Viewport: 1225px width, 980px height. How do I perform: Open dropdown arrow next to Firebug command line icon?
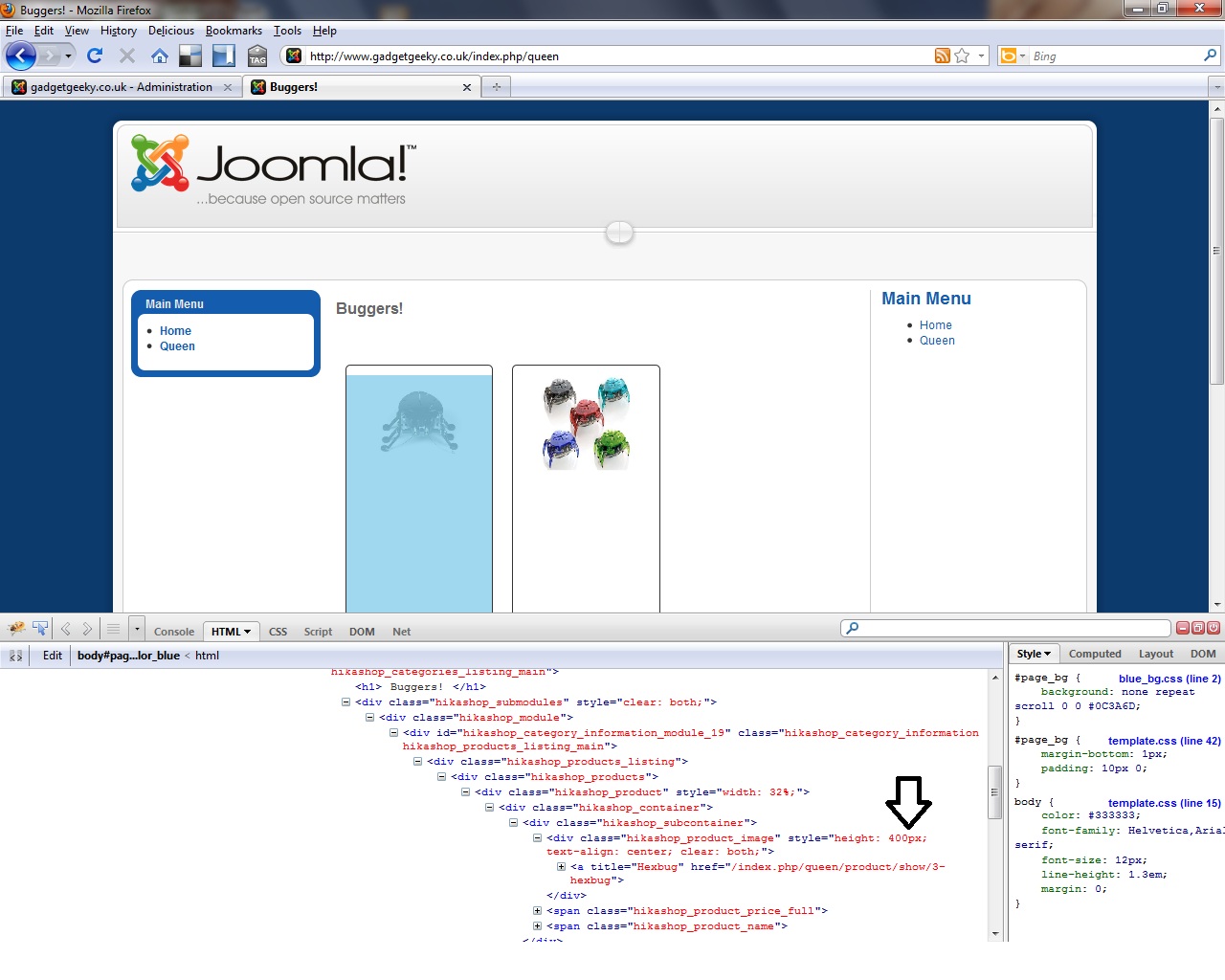(137, 629)
